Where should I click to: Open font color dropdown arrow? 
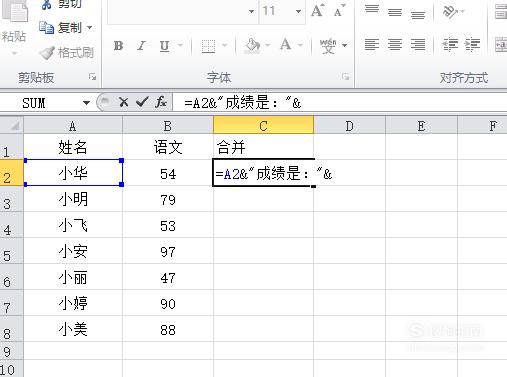click(x=300, y=45)
